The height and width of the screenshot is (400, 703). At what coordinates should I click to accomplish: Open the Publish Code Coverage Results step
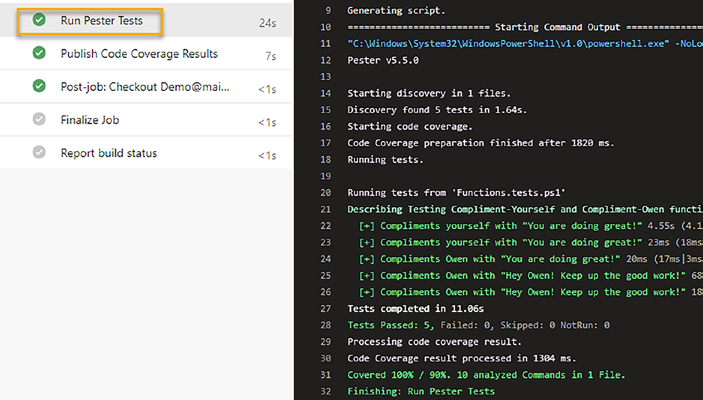coord(139,54)
